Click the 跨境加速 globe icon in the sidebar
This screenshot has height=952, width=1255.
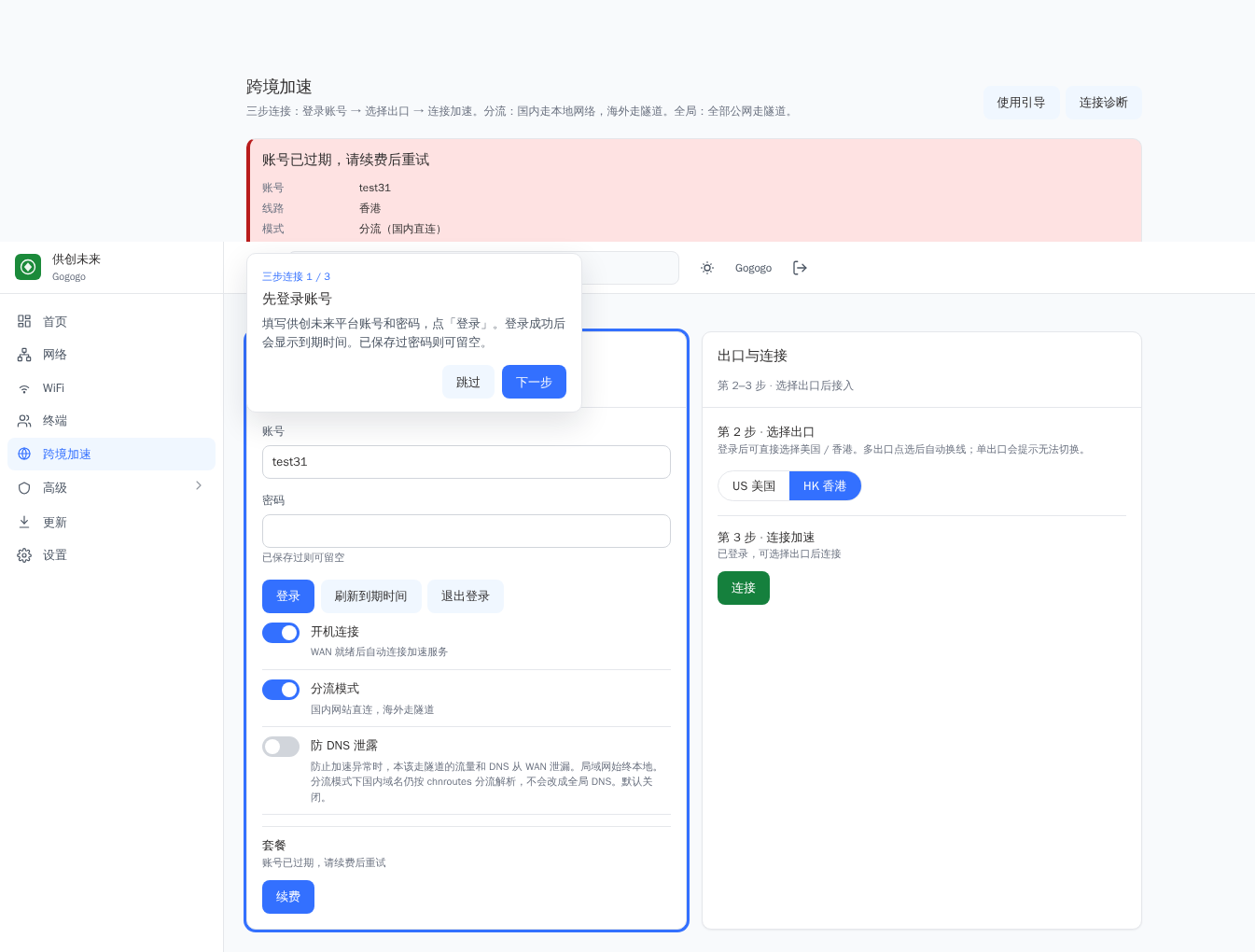(x=24, y=454)
